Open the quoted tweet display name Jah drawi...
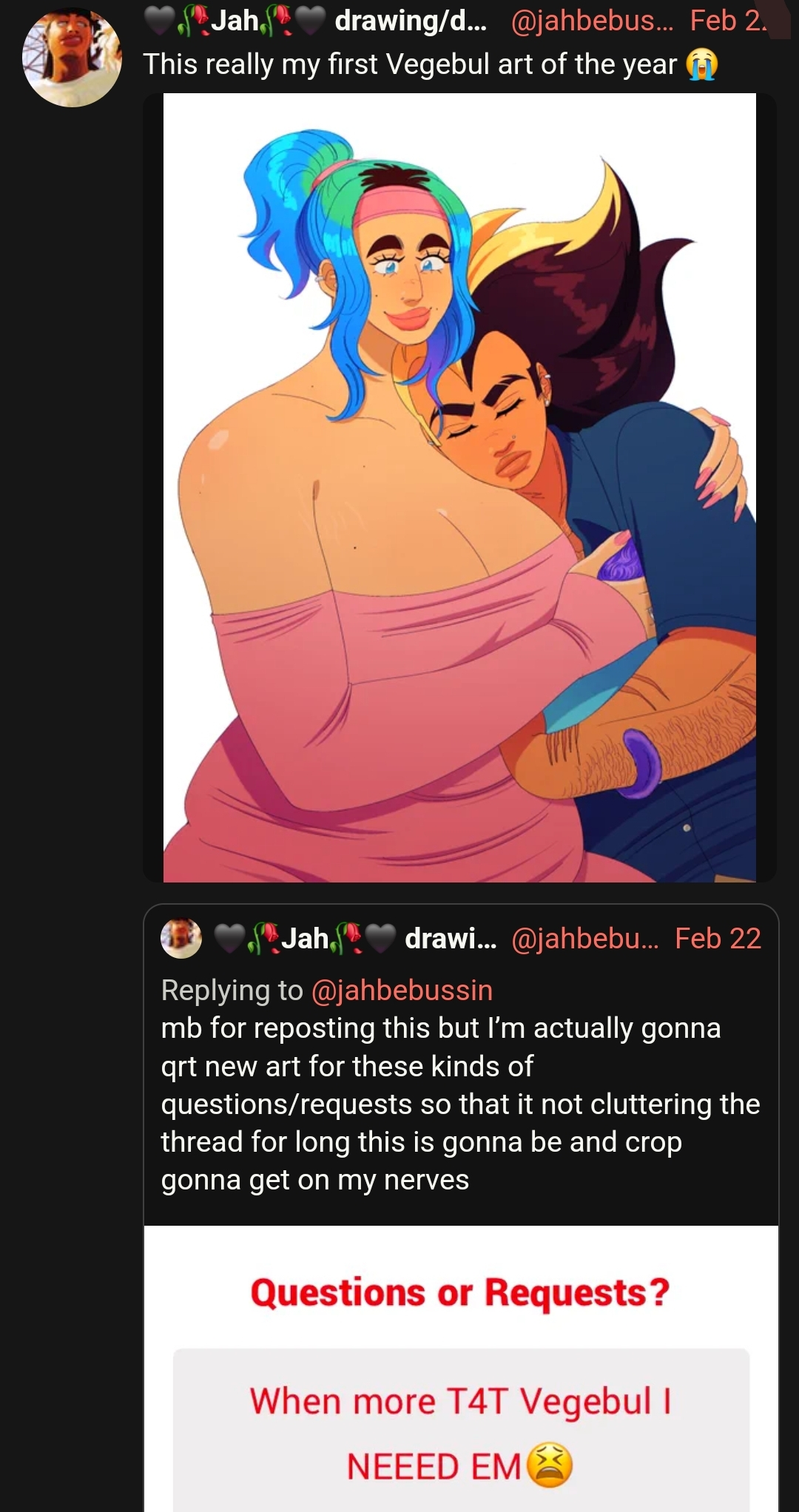The height and width of the screenshot is (1512, 799). coord(355,938)
